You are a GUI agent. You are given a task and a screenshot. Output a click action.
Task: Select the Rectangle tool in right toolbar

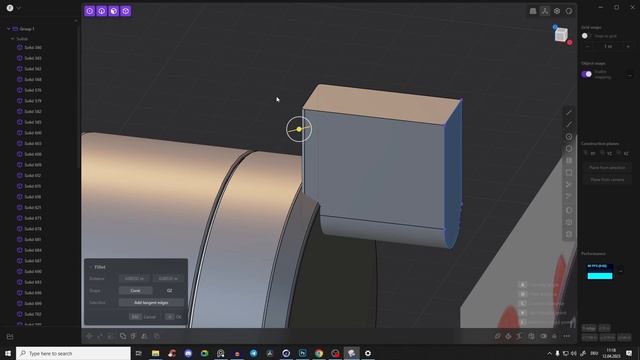[569, 173]
